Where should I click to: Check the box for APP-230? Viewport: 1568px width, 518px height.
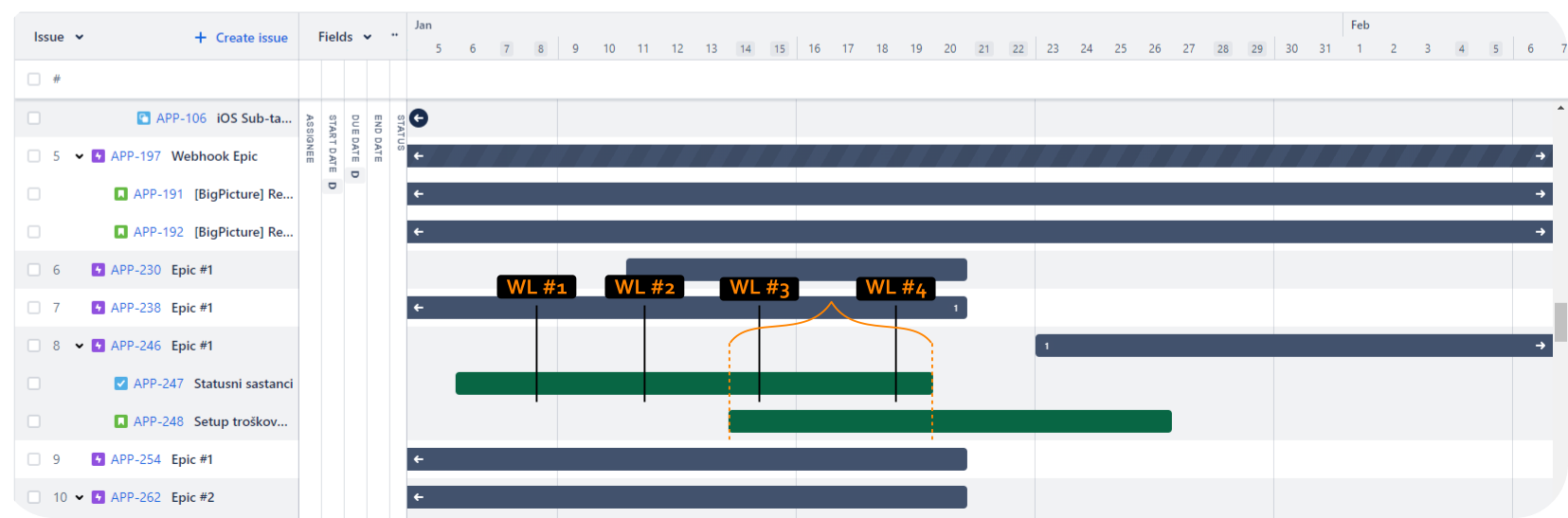[x=34, y=270]
